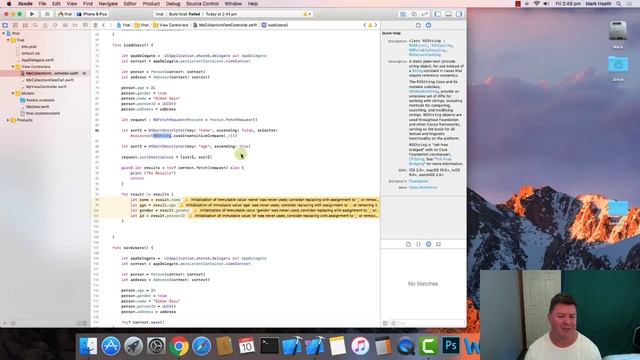This screenshot has width=640, height=360.
Task: Show Code Snippet library
Action: [x=418, y=244]
